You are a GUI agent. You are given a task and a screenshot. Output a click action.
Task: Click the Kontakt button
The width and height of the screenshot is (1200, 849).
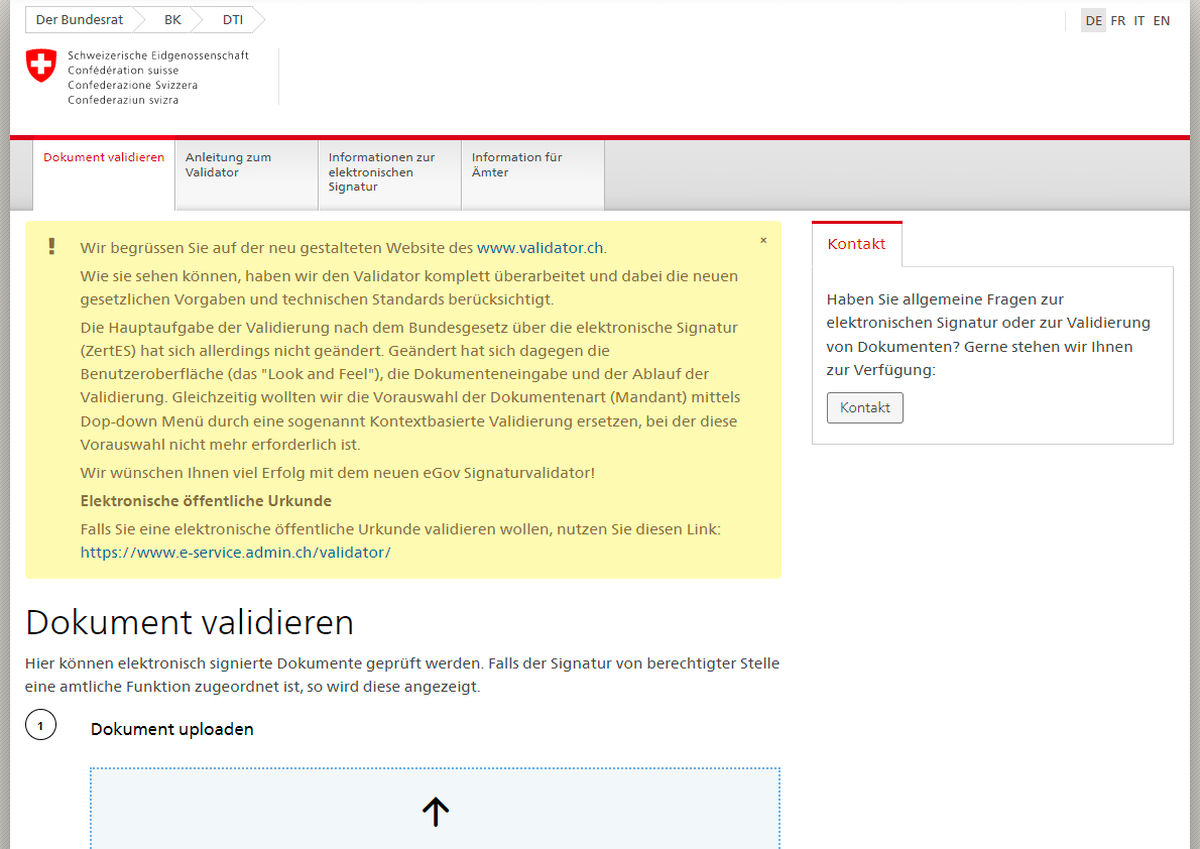864,407
